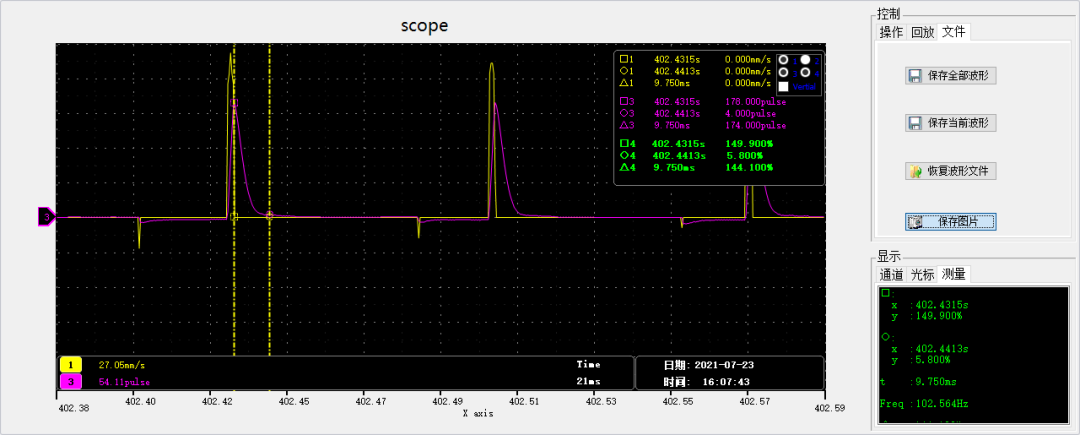Select cursor channel 3 radio button

[784, 73]
